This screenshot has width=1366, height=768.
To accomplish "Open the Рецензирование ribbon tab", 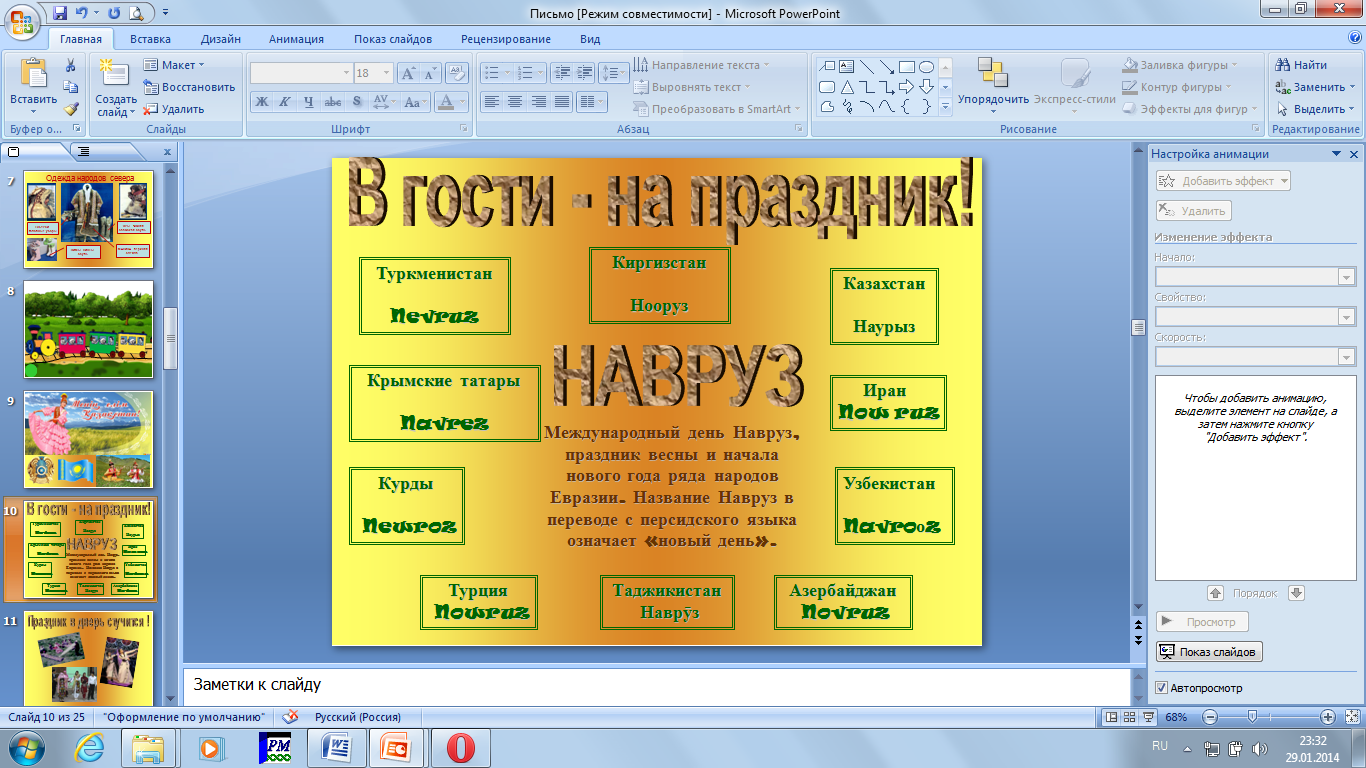I will [506, 39].
